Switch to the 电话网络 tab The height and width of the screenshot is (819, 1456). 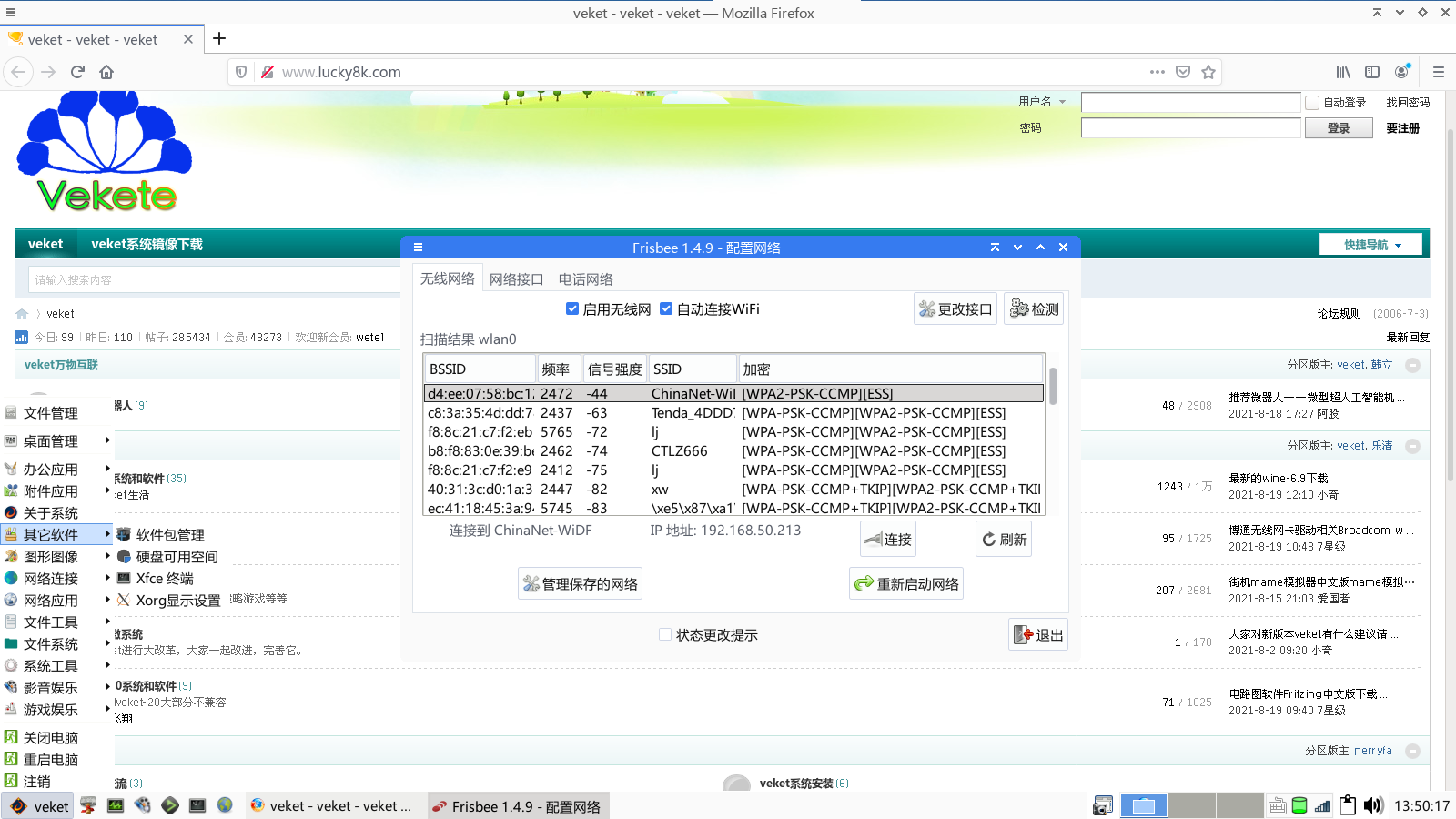pyautogui.click(x=585, y=279)
